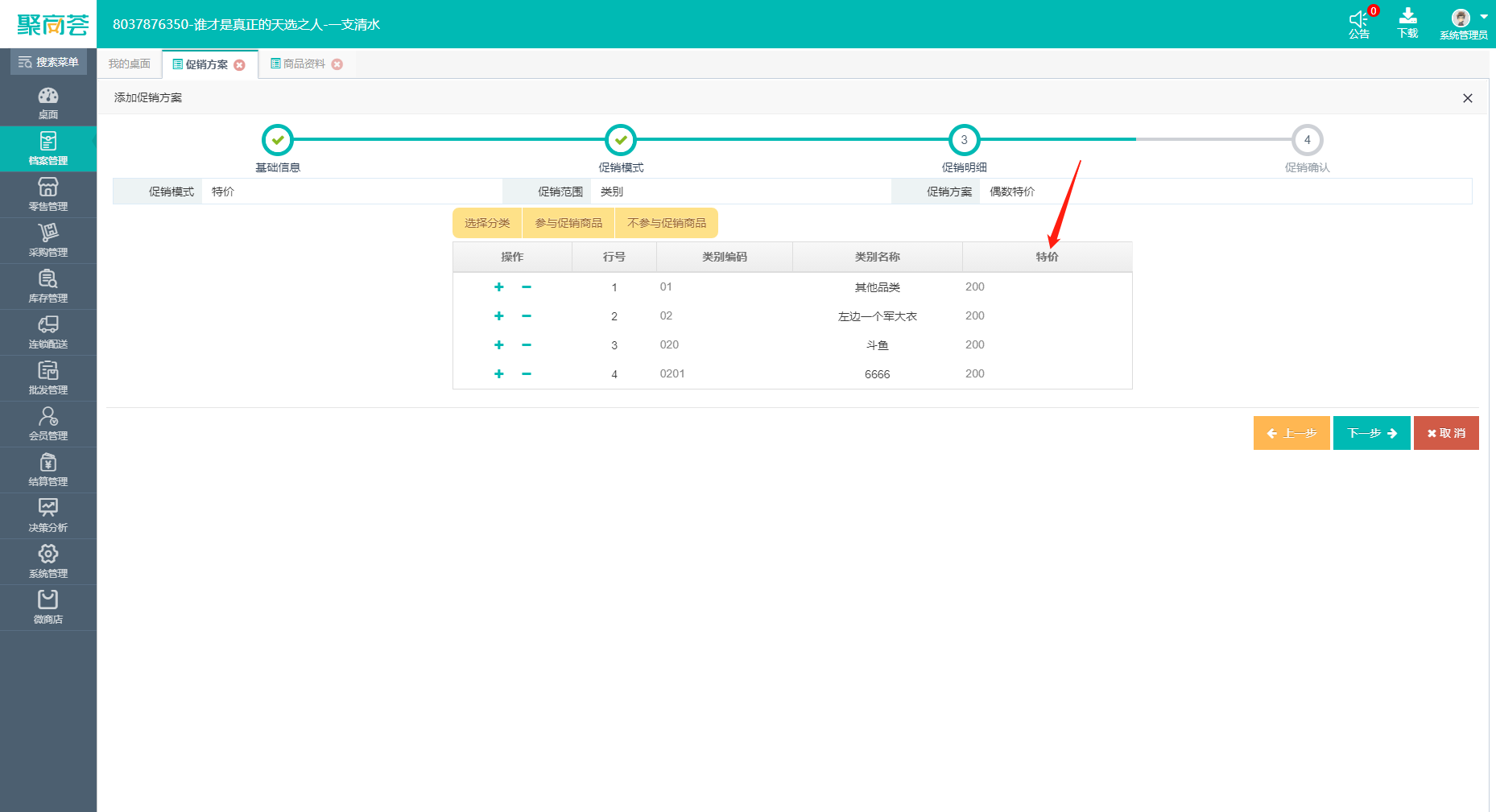Add a row after 左边一个军大衣
This screenshot has width=1496, height=812.
(x=499, y=316)
